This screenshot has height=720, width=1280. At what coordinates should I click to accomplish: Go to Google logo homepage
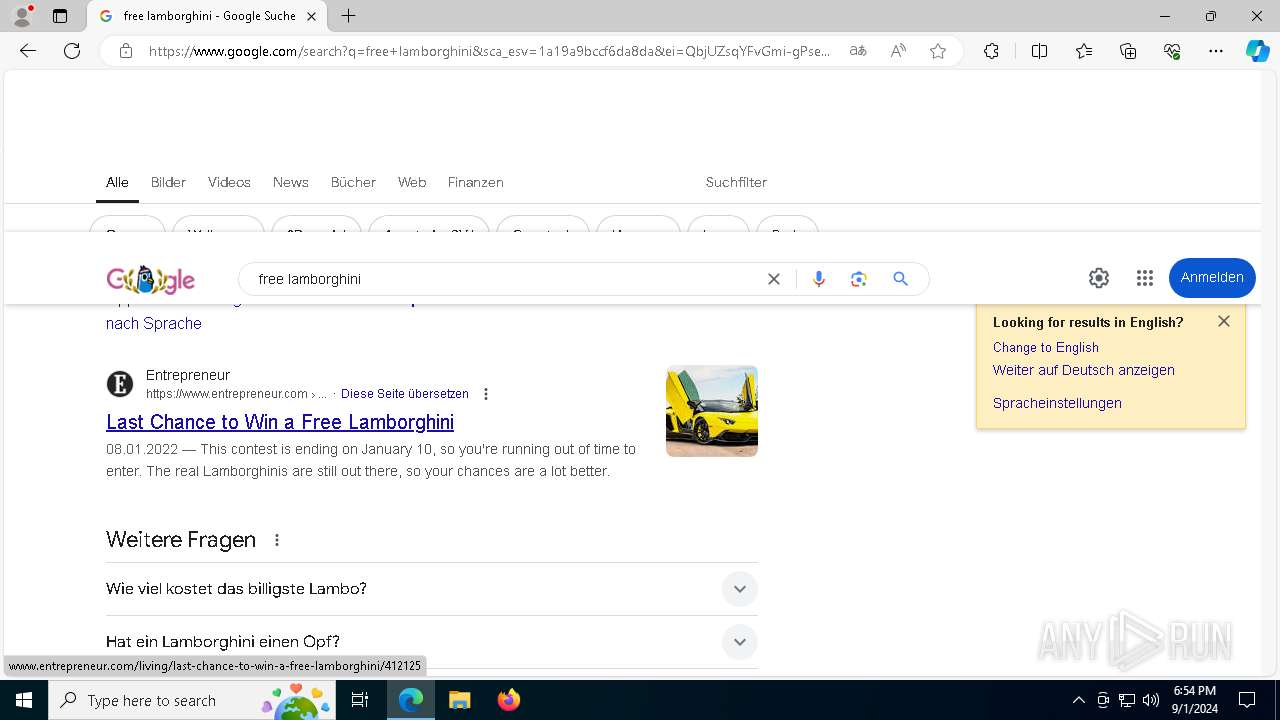[x=151, y=280]
